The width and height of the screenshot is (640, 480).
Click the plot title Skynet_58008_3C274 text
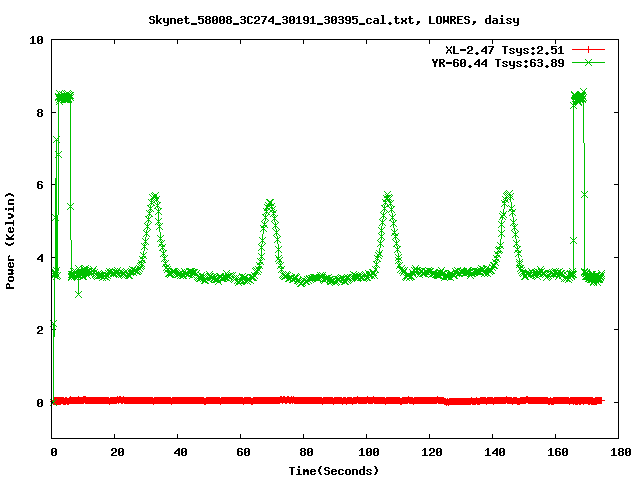click(x=333, y=20)
